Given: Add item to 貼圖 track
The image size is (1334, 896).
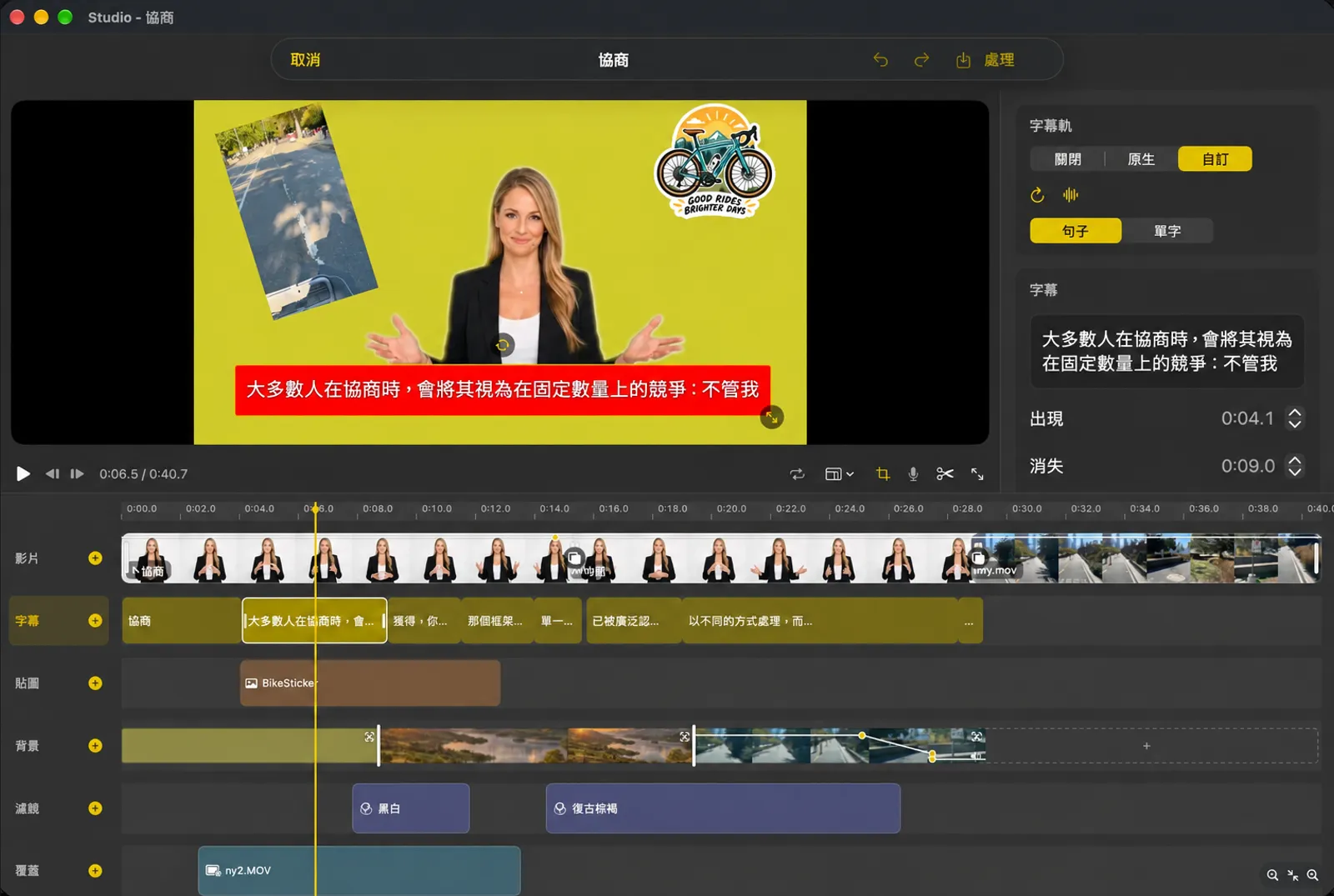Looking at the screenshot, I should (95, 683).
